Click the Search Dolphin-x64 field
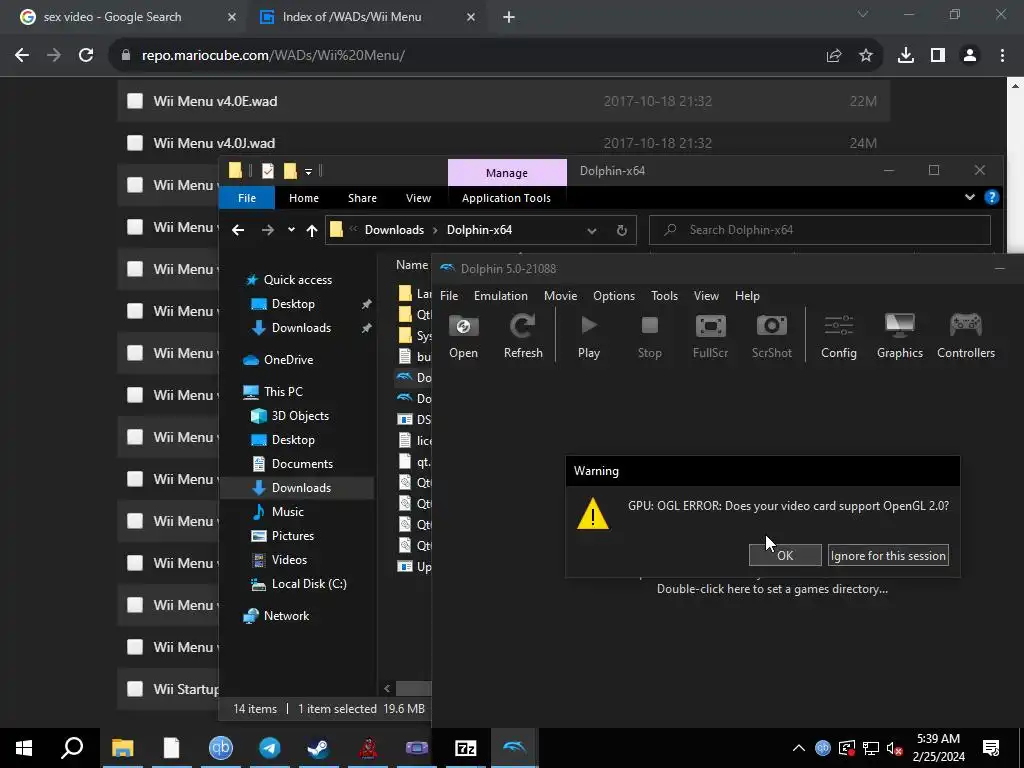 pyautogui.click(x=820, y=230)
